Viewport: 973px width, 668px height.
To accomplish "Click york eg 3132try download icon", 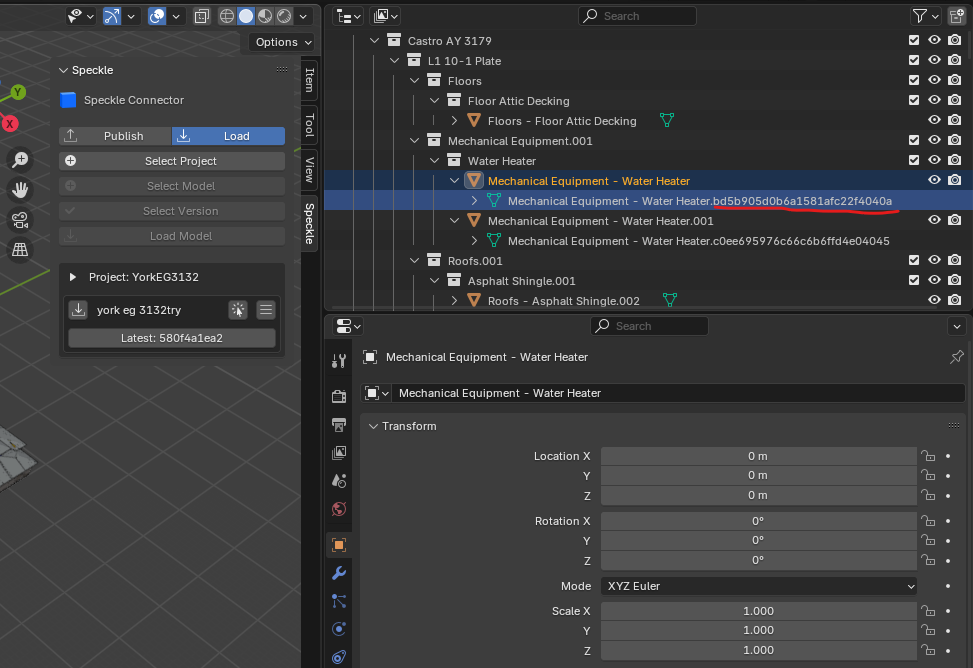I will 78,309.
